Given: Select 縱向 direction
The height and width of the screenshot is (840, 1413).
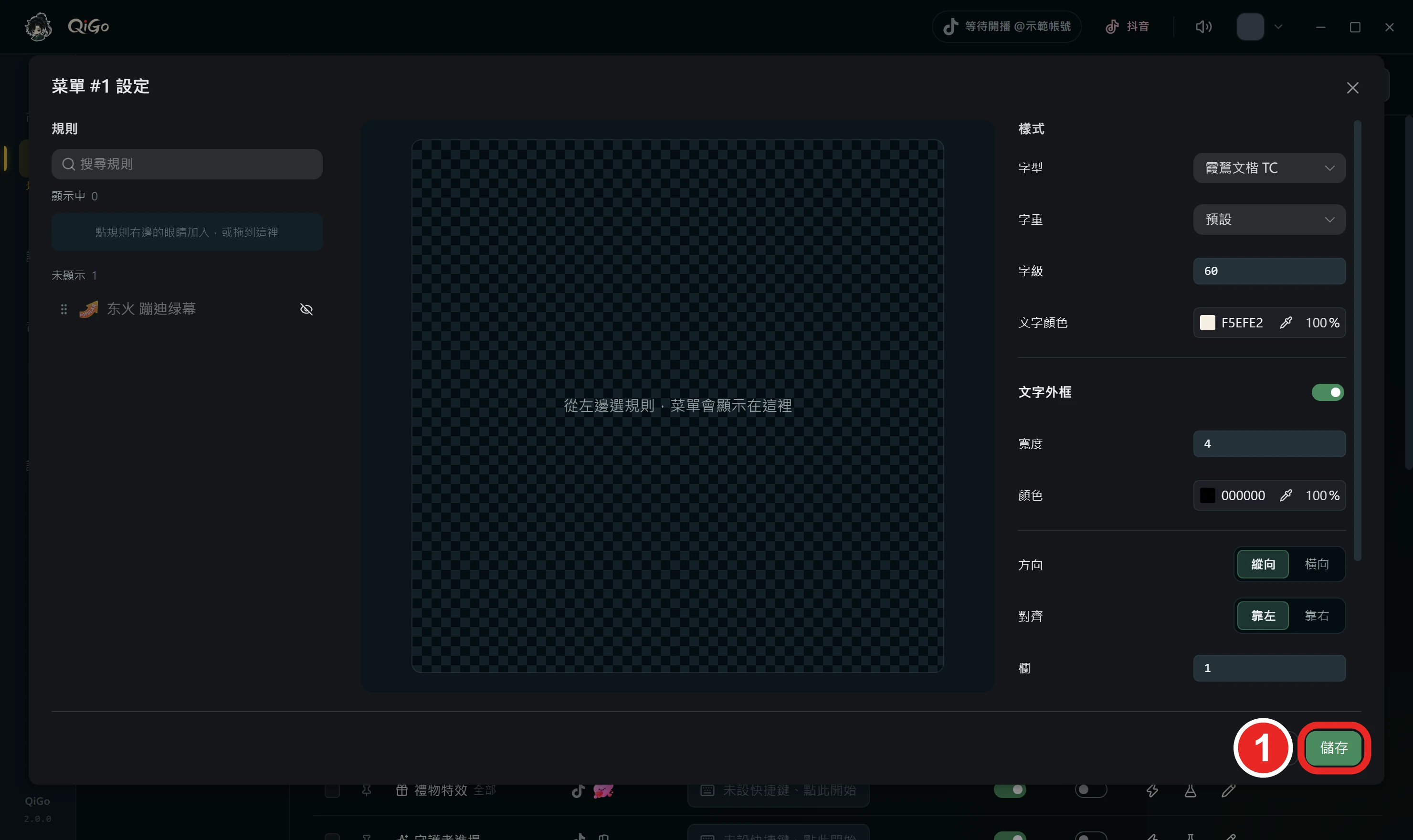Looking at the screenshot, I should point(1263,564).
